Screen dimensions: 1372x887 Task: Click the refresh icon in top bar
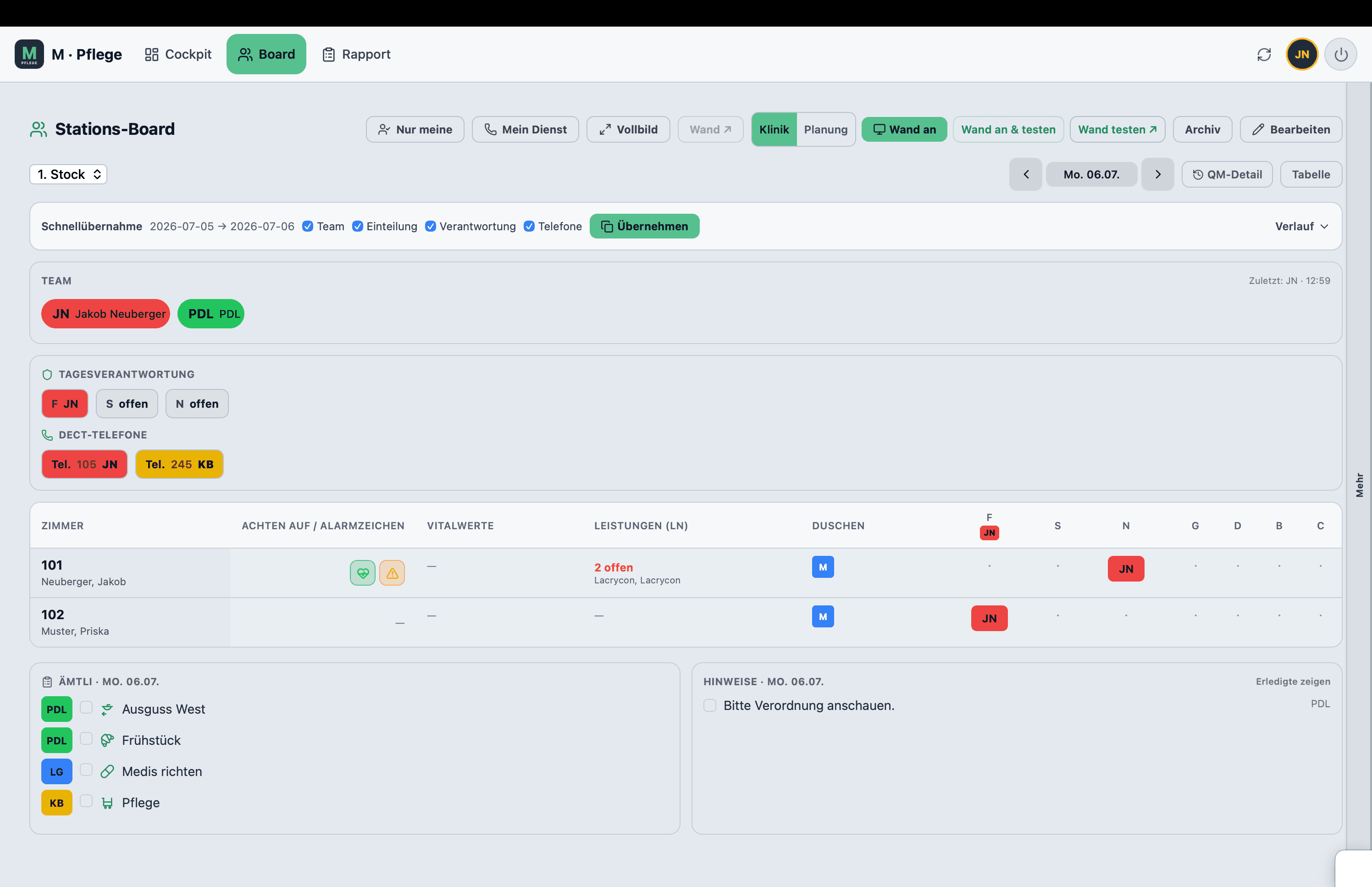(x=1264, y=54)
